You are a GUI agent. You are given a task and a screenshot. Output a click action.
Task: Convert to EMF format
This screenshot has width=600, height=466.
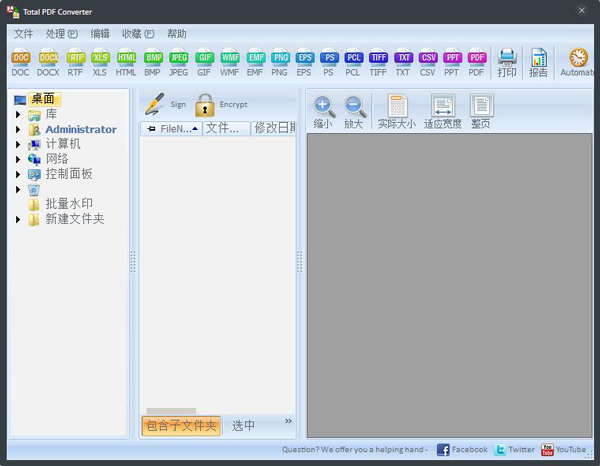click(256, 62)
